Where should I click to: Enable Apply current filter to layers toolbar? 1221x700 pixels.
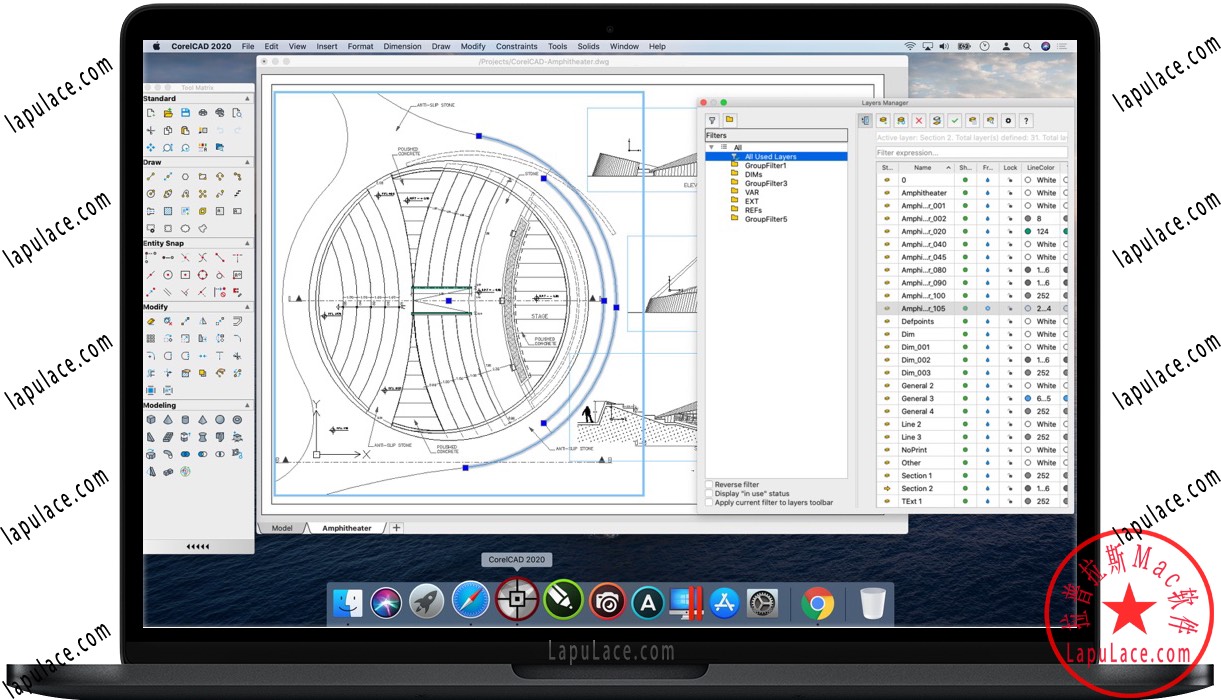coord(709,502)
